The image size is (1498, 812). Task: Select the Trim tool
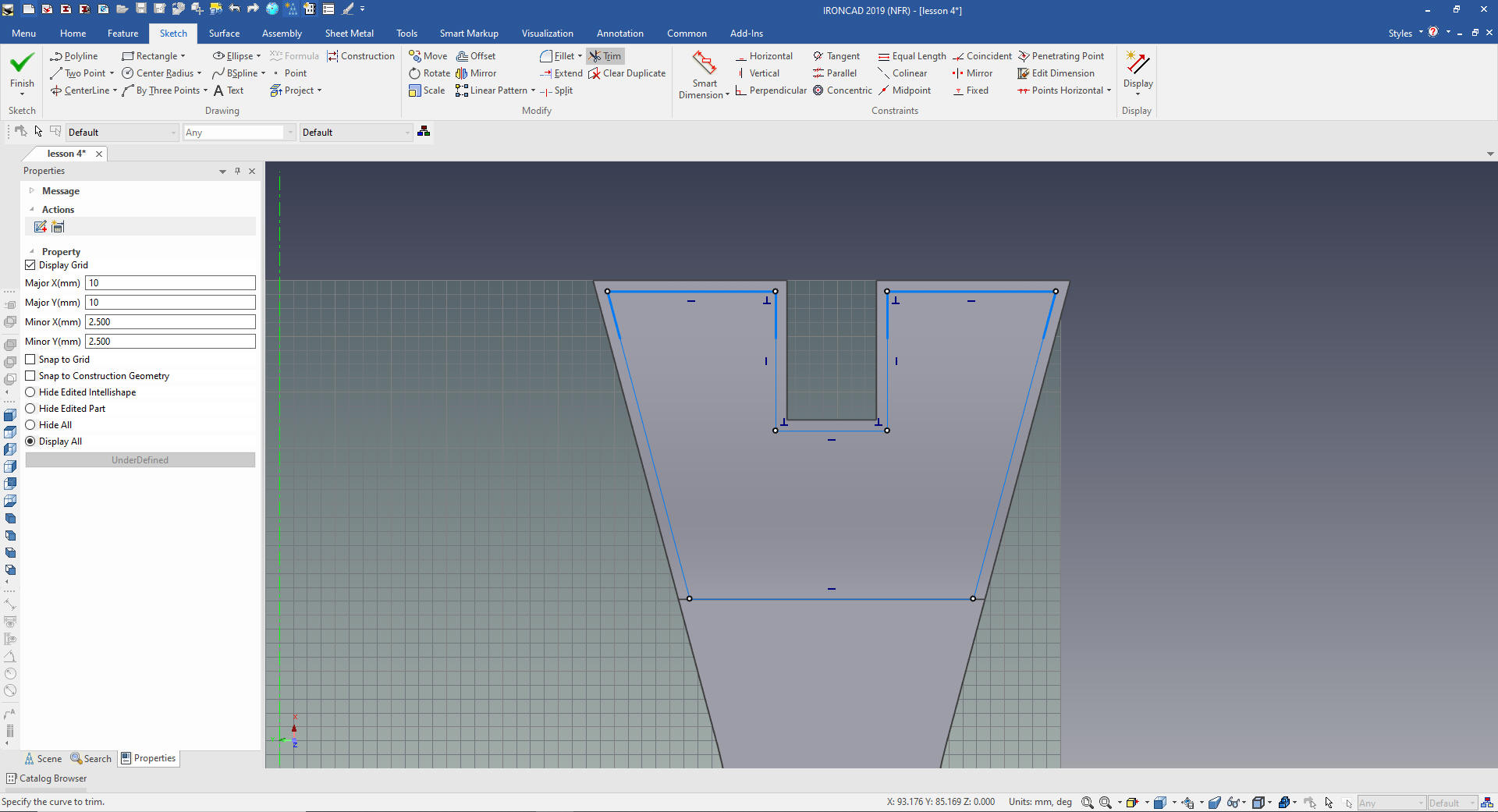605,56
